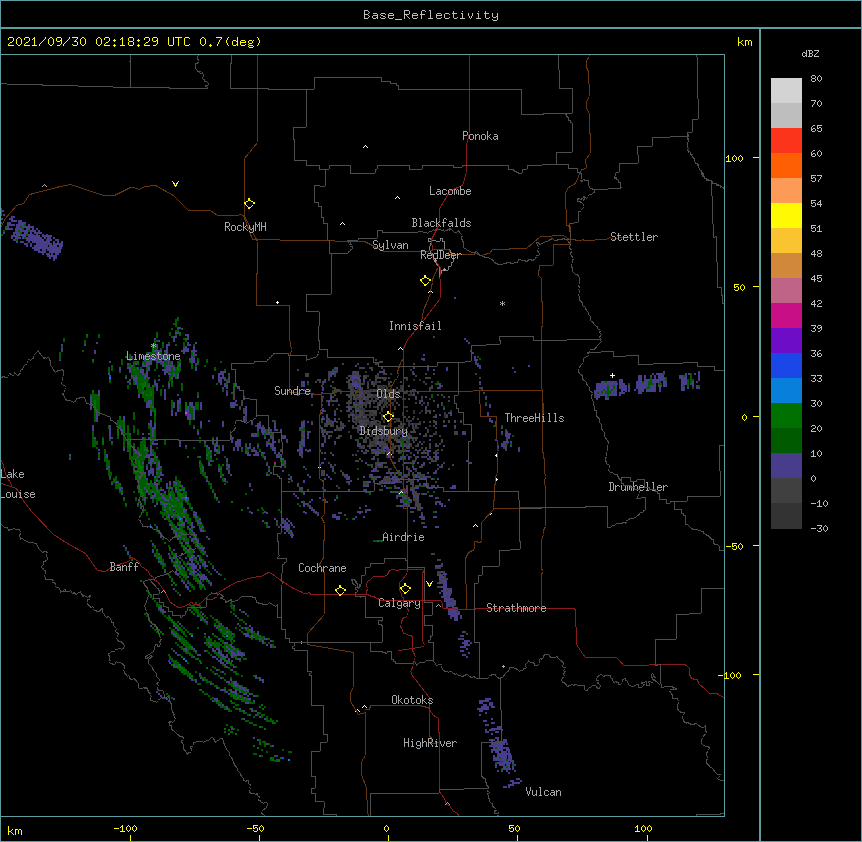Click the RockyMH map label
This screenshot has height=842, width=862.
click(245, 227)
